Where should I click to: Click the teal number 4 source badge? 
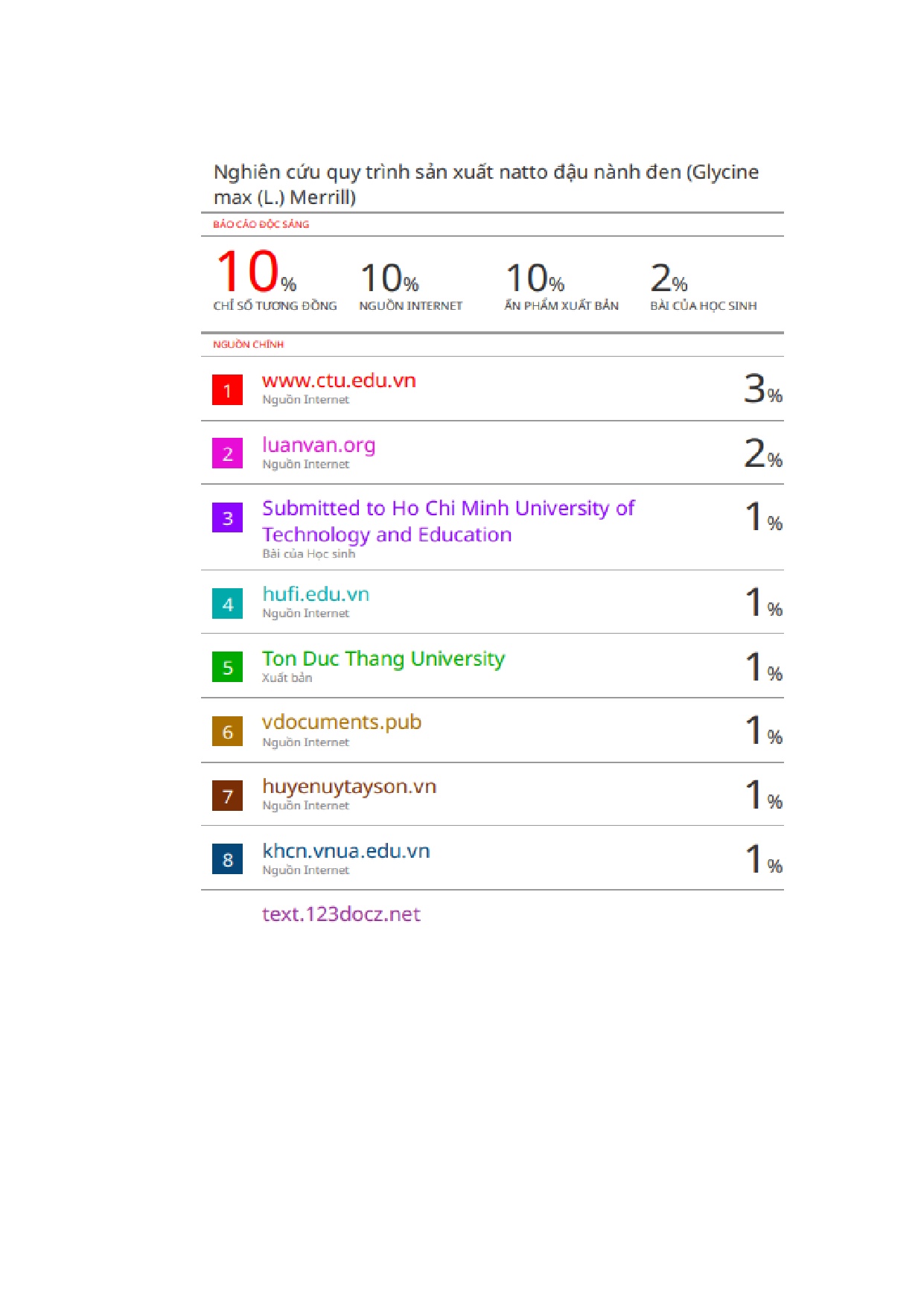(x=227, y=604)
